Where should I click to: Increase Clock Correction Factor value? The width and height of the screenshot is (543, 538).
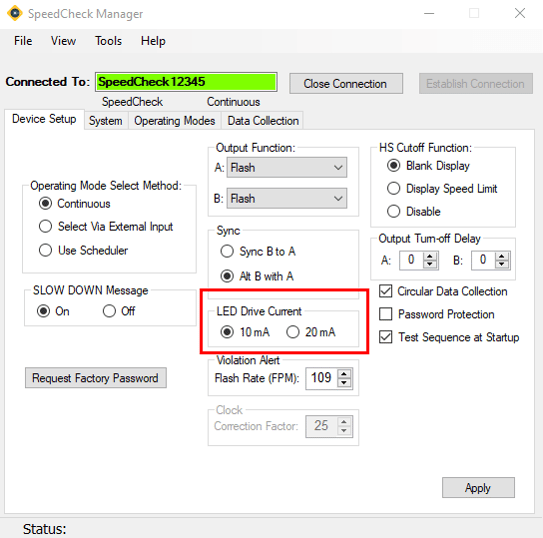pyautogui.click(x=344, y=422)
